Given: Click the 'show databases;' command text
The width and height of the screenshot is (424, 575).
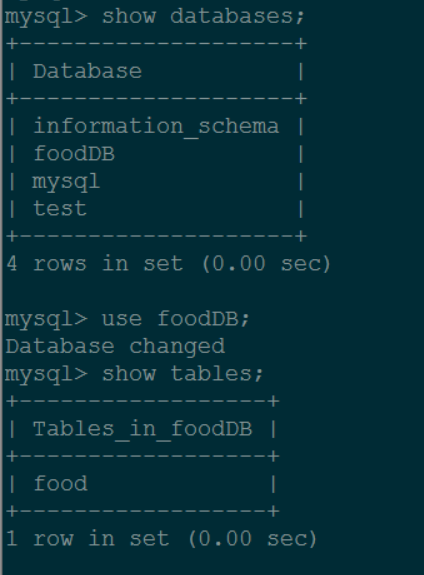Looking at the screenshot, I should click(203, 17).
